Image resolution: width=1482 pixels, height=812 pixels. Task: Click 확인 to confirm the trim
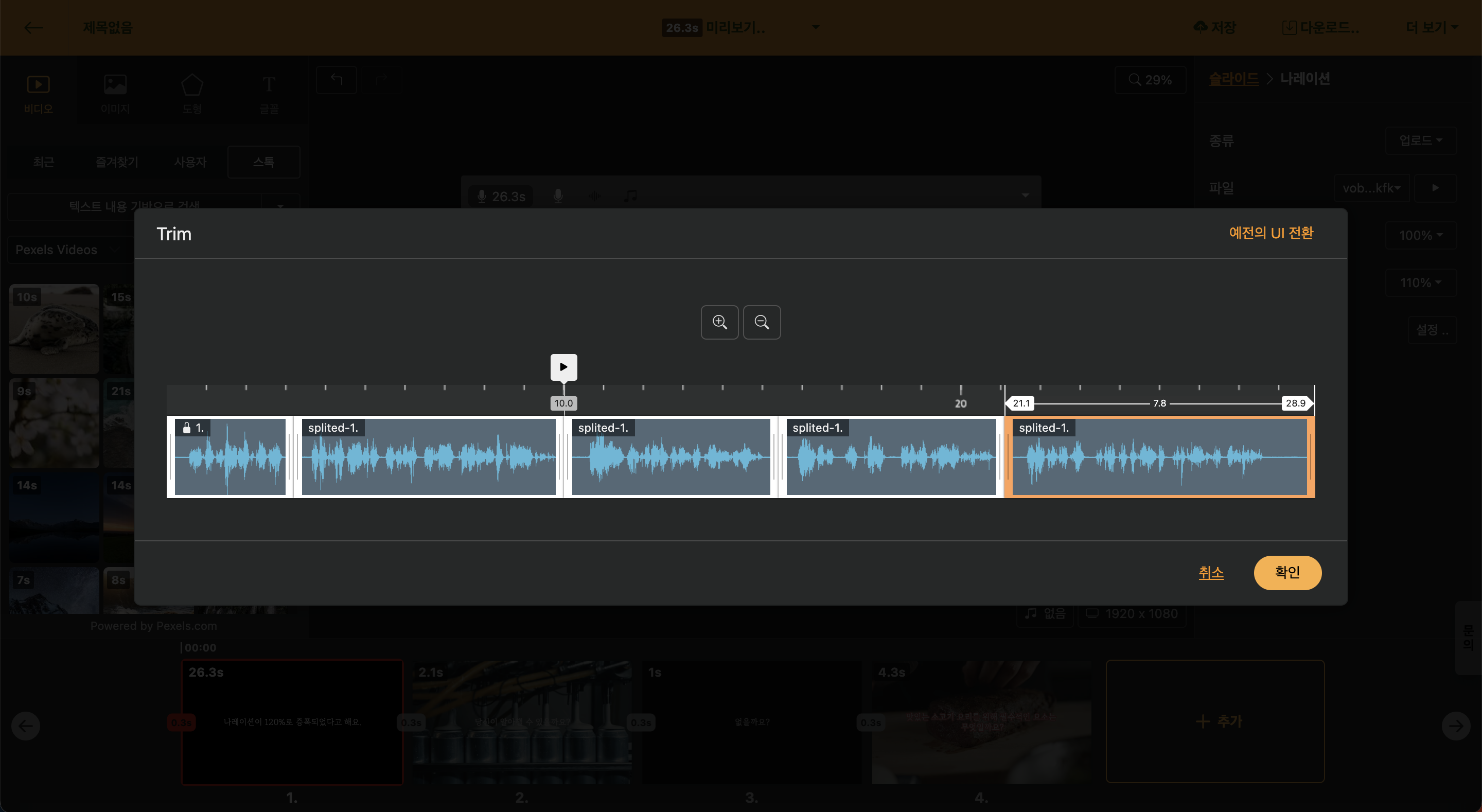click(x=1287, y=573)
